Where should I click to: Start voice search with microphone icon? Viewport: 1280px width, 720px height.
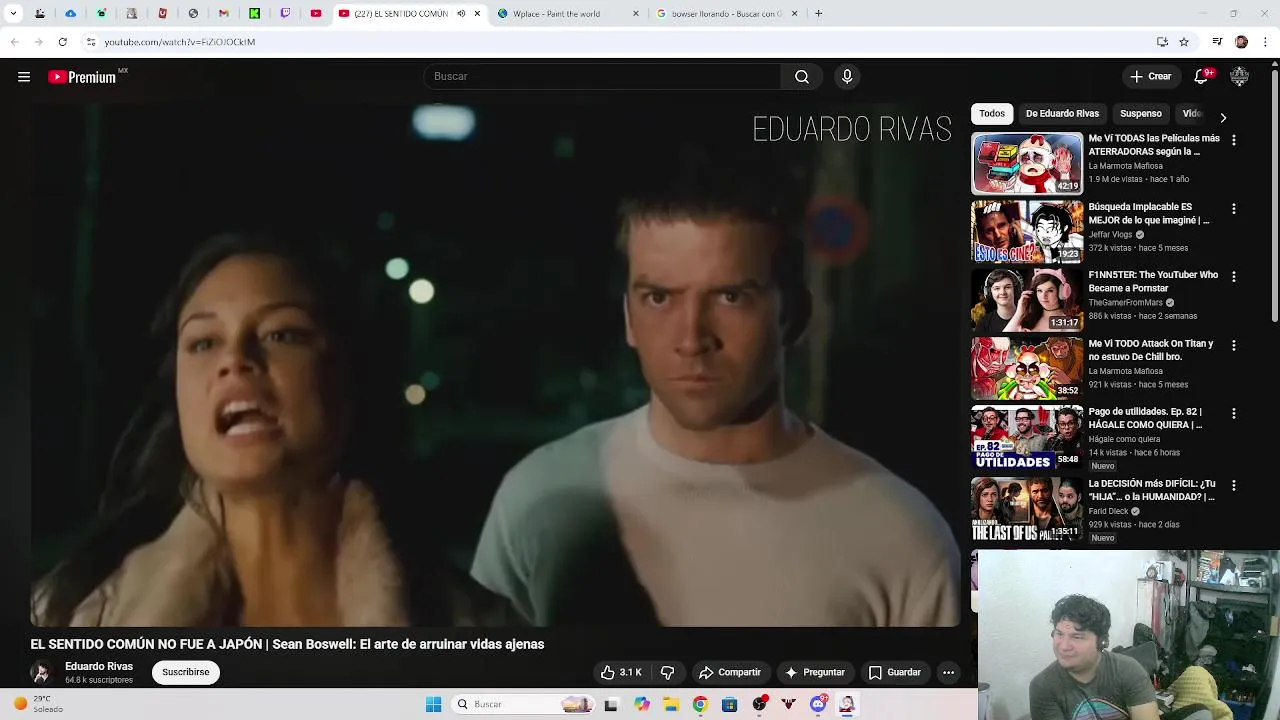[x=847, y=77]
